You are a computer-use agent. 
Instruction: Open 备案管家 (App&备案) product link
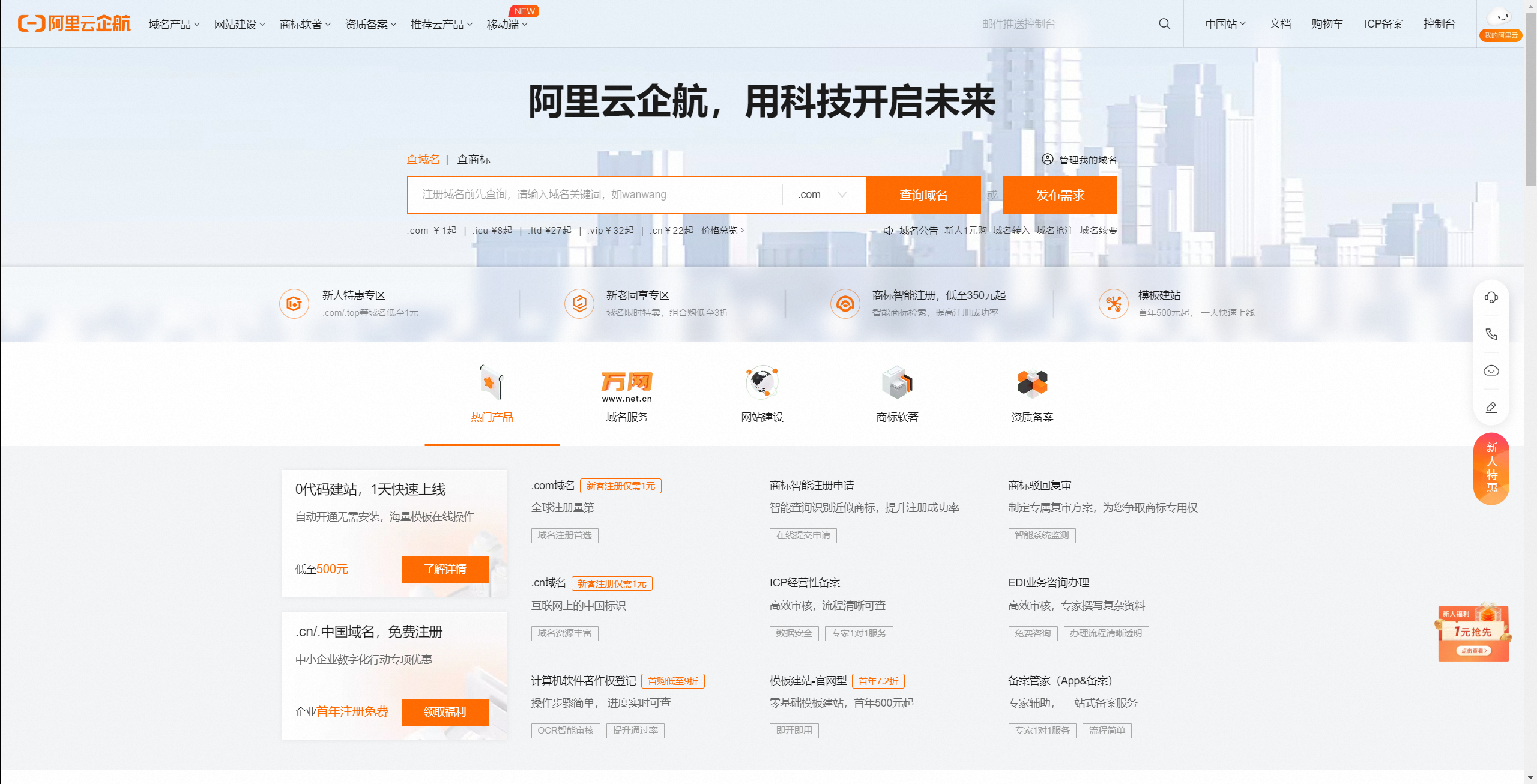1061,681
